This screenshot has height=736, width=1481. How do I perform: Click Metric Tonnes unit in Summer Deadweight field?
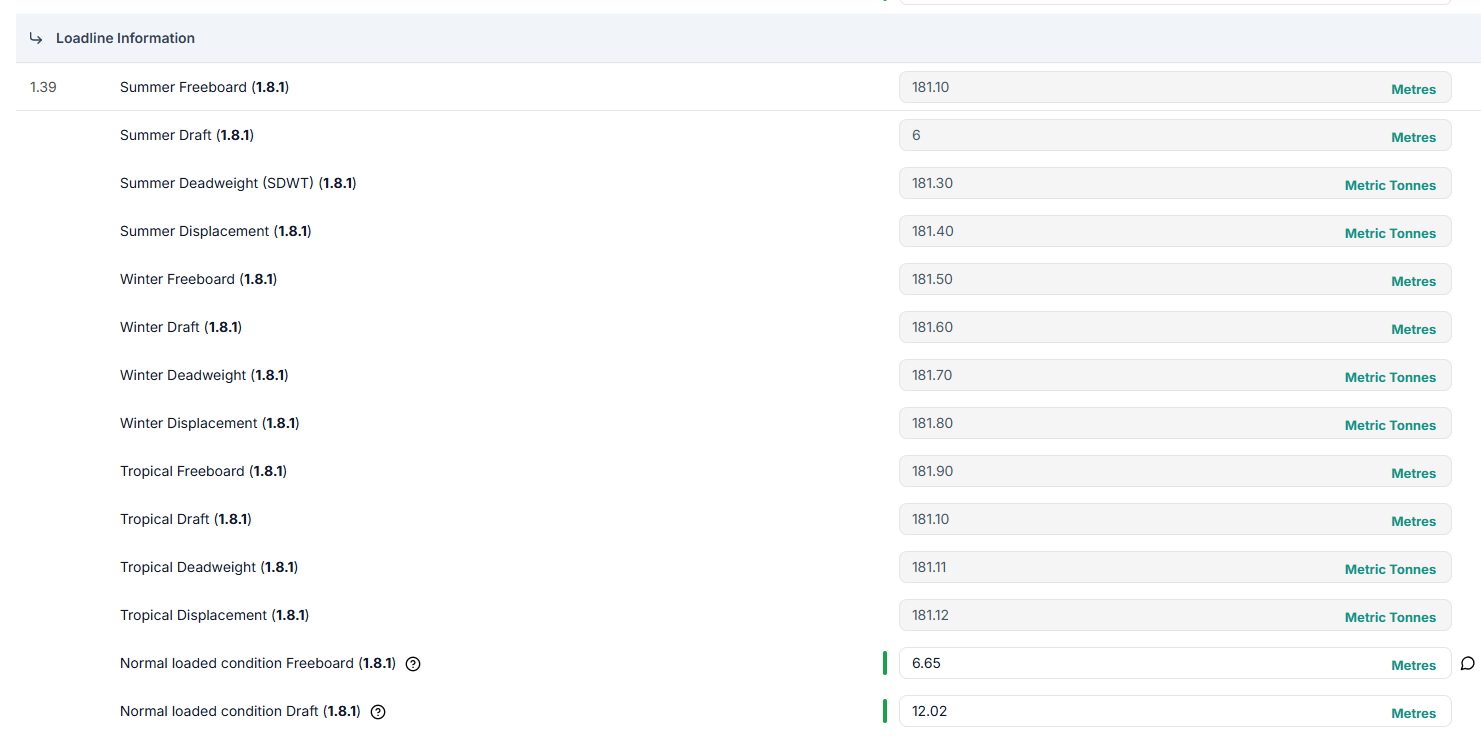tap(1390, 185)
